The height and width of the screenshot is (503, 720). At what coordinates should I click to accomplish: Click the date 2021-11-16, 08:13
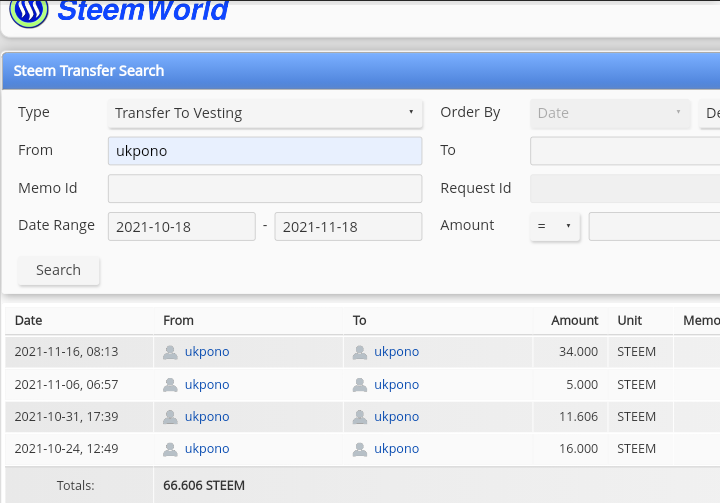[x=67, y=352]
